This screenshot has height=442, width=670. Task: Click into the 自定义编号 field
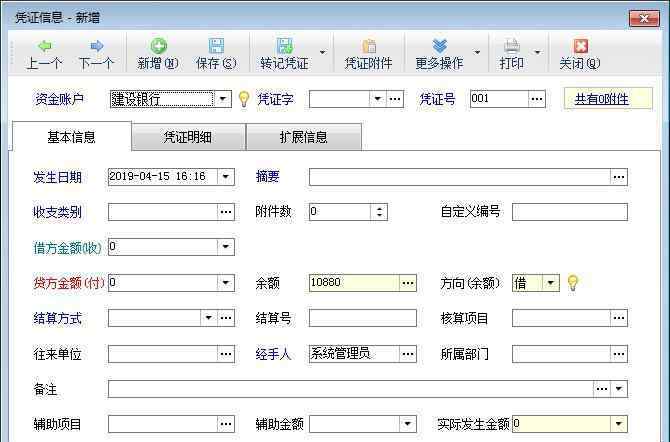(x=570, y=212)
